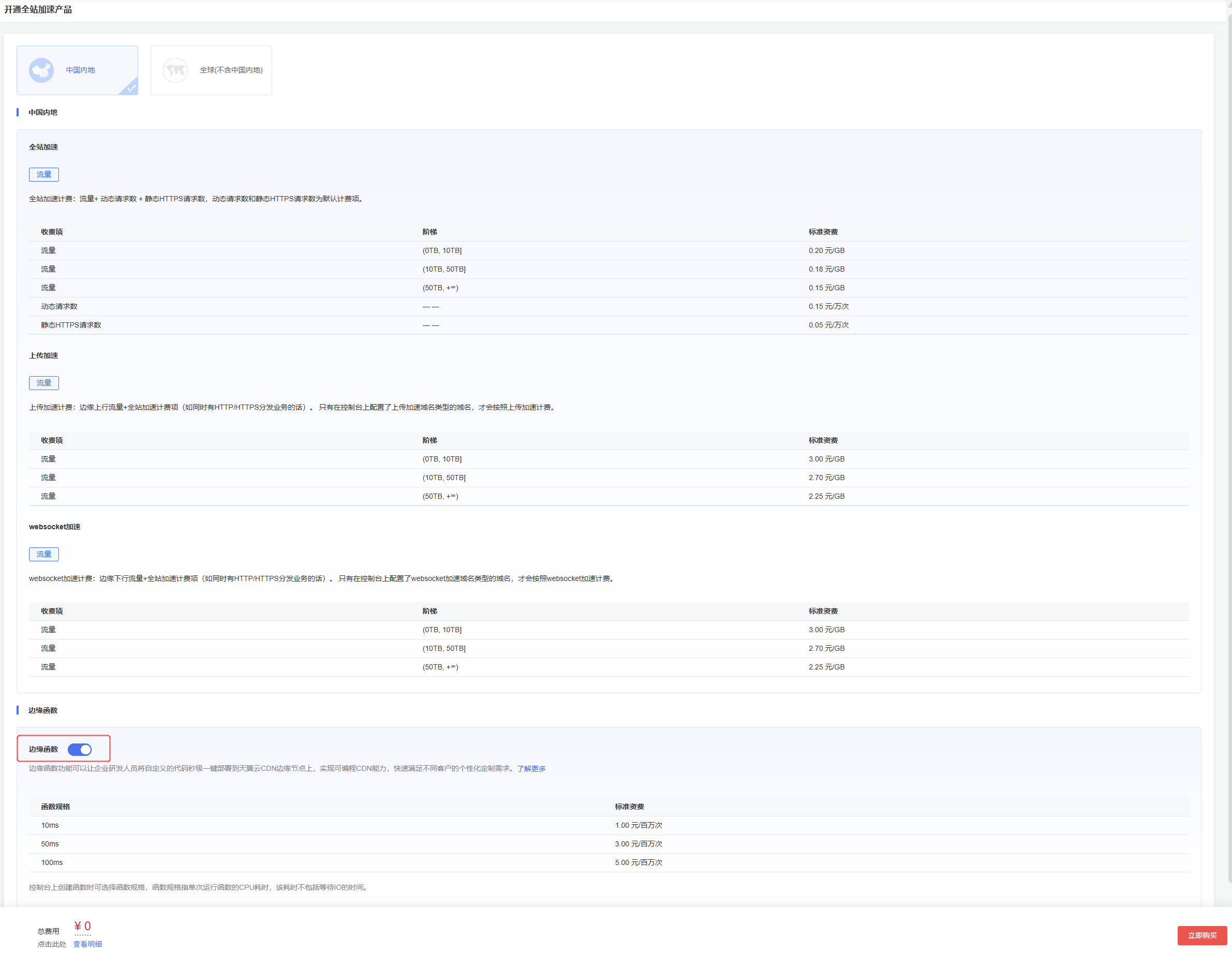Select the 中国内地 region label
Viewport: 1232px width, 954px height.
pos(80,70)
